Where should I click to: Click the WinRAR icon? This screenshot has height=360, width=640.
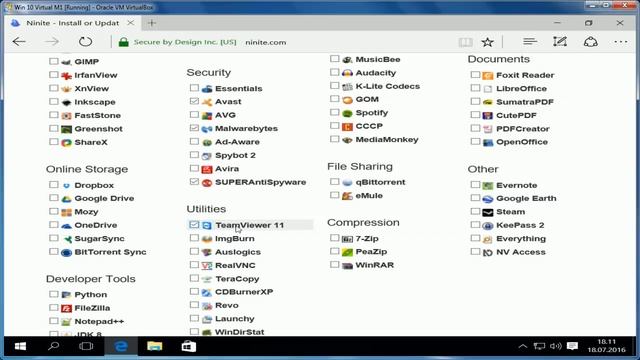[347, 265]
